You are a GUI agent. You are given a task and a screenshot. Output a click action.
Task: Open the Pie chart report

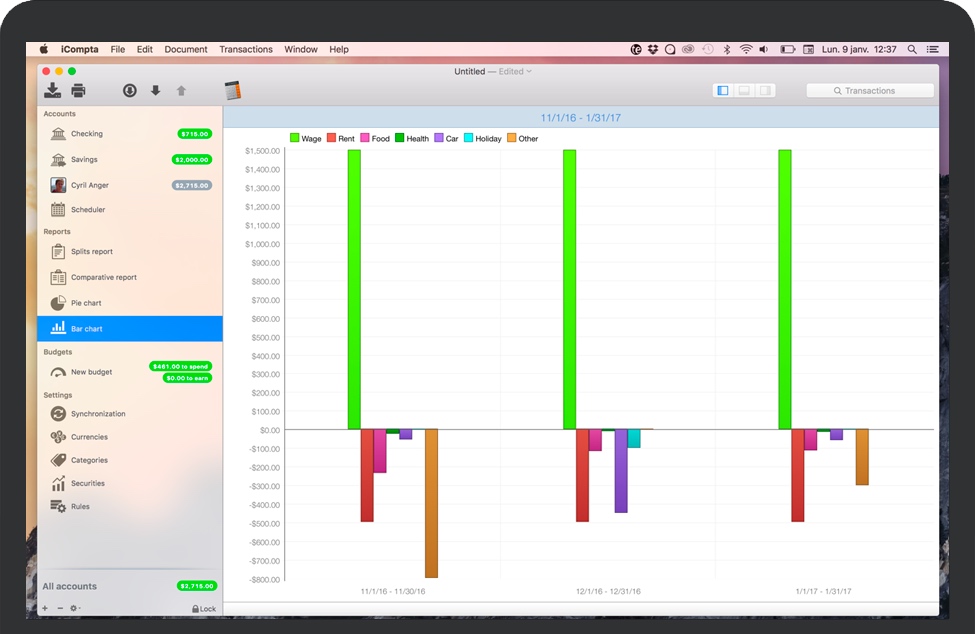[x=86, y=303]
